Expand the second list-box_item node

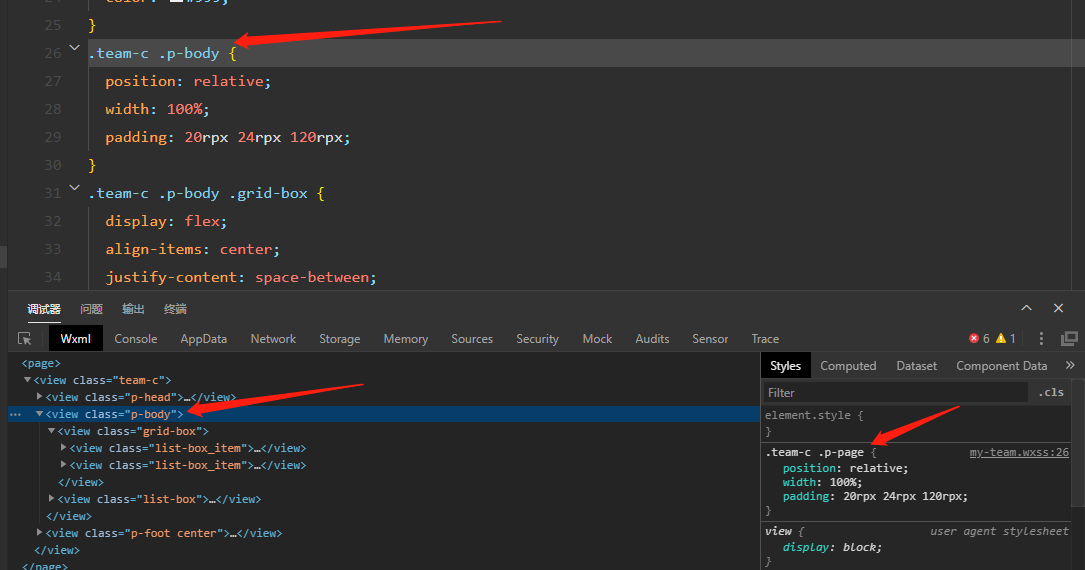(64, 464)
